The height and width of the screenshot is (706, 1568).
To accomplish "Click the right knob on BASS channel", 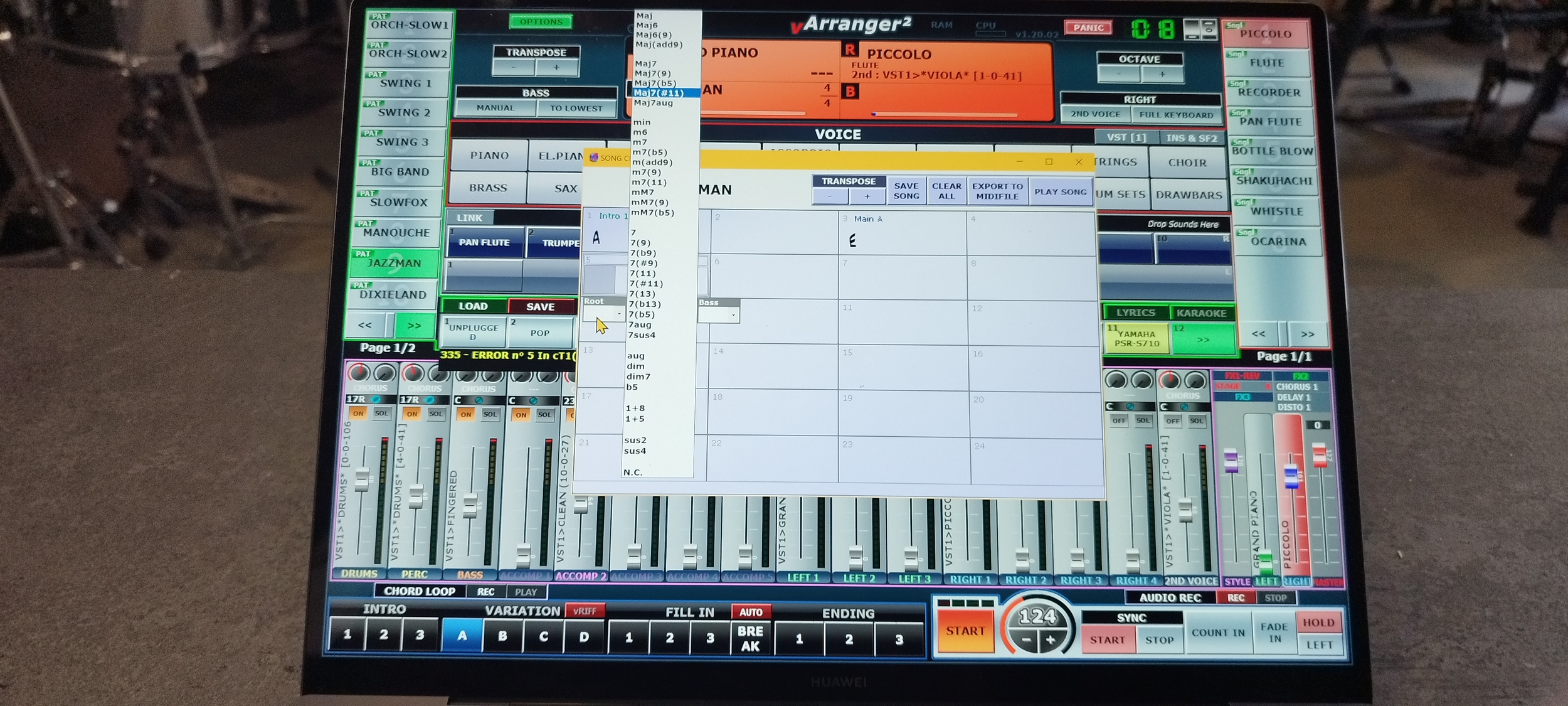I will pyautogui.click(x=492, y=376).
